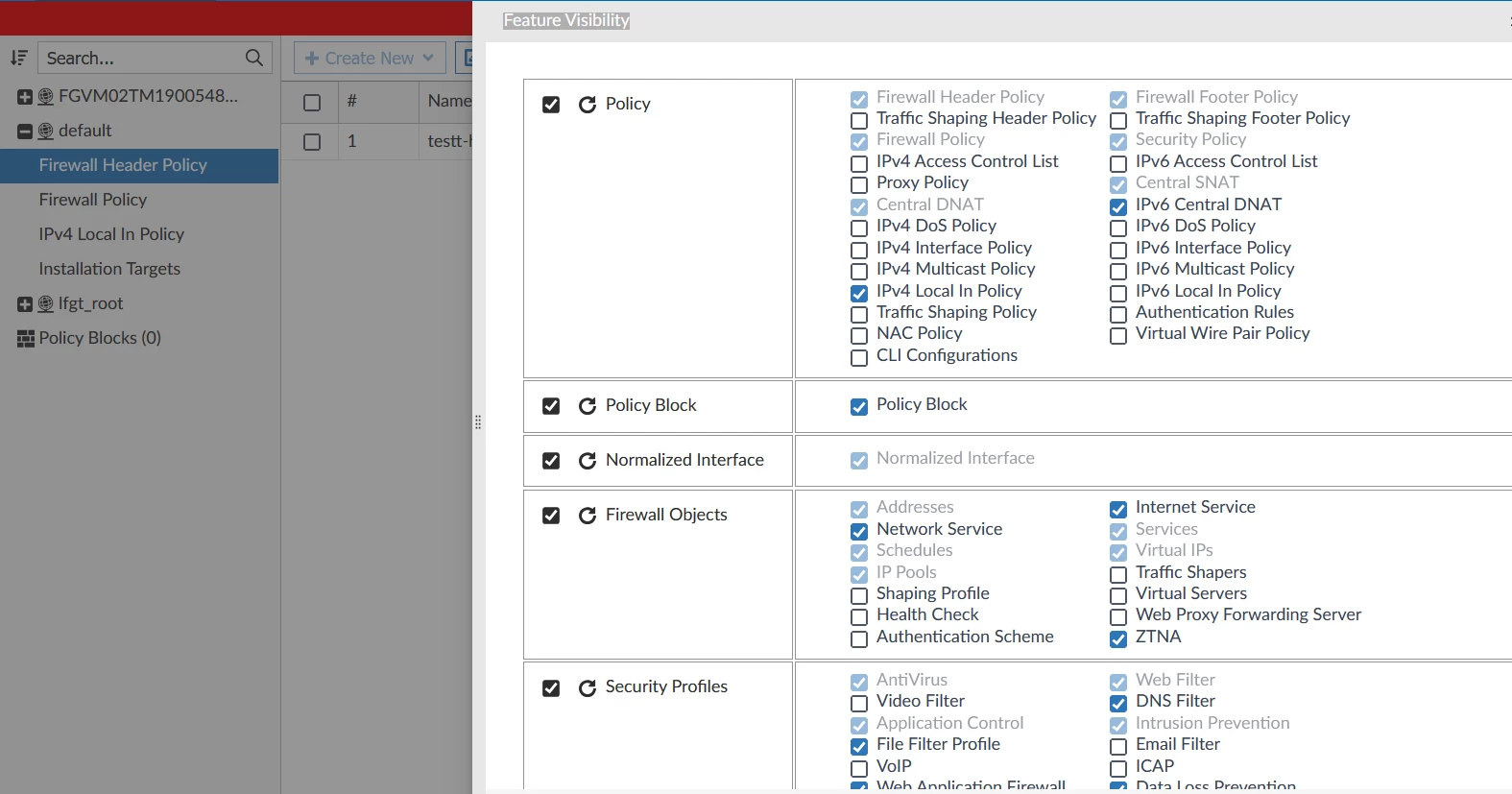Uncheck the DNS Filter checkbox

(x=1118, y=703)
